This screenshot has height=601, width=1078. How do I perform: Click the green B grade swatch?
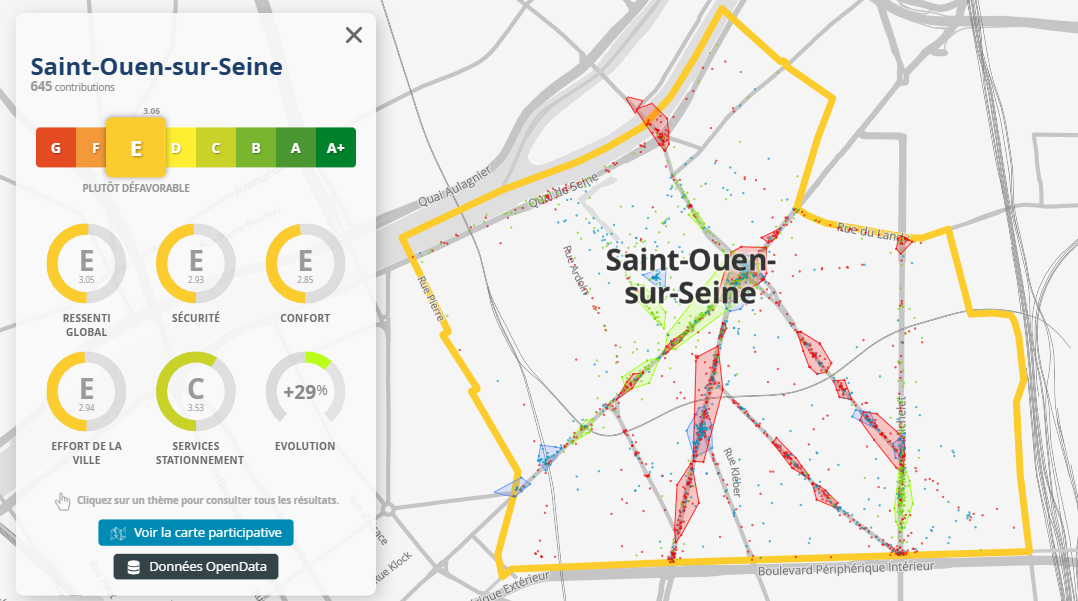coord(256,148)
